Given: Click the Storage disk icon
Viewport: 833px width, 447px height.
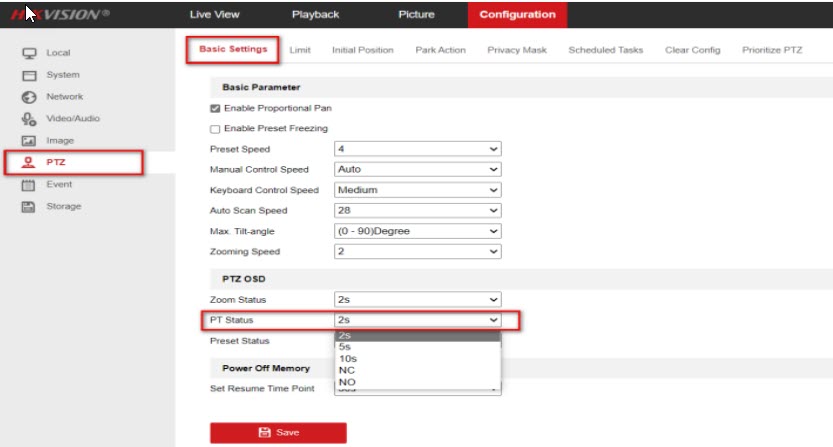Looking at the screenshot, I should tap(29, 207).
